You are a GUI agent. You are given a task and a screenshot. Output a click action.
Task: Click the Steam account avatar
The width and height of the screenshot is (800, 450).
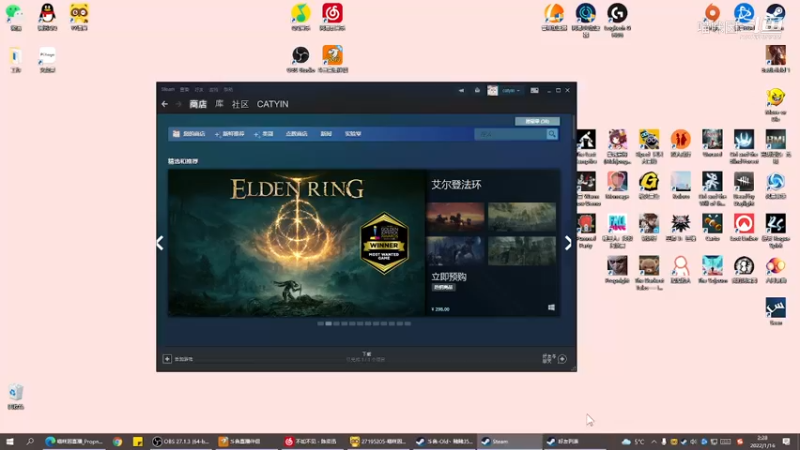point(492,90)
